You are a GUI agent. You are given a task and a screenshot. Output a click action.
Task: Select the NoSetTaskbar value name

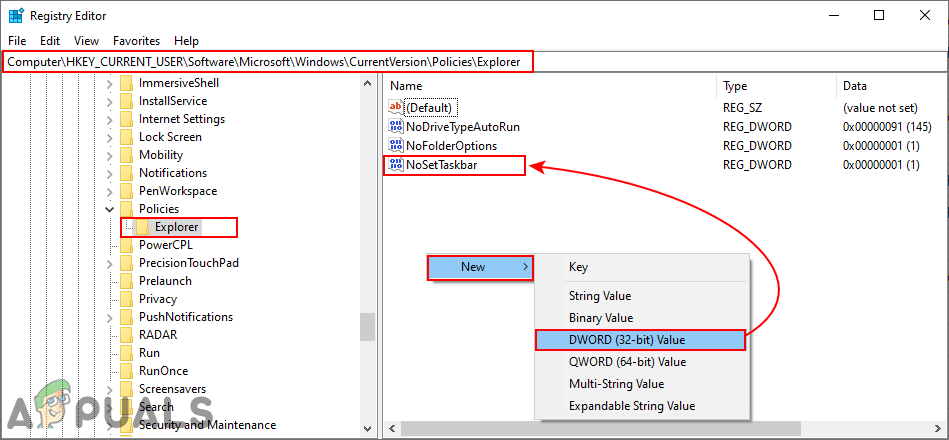442,165
